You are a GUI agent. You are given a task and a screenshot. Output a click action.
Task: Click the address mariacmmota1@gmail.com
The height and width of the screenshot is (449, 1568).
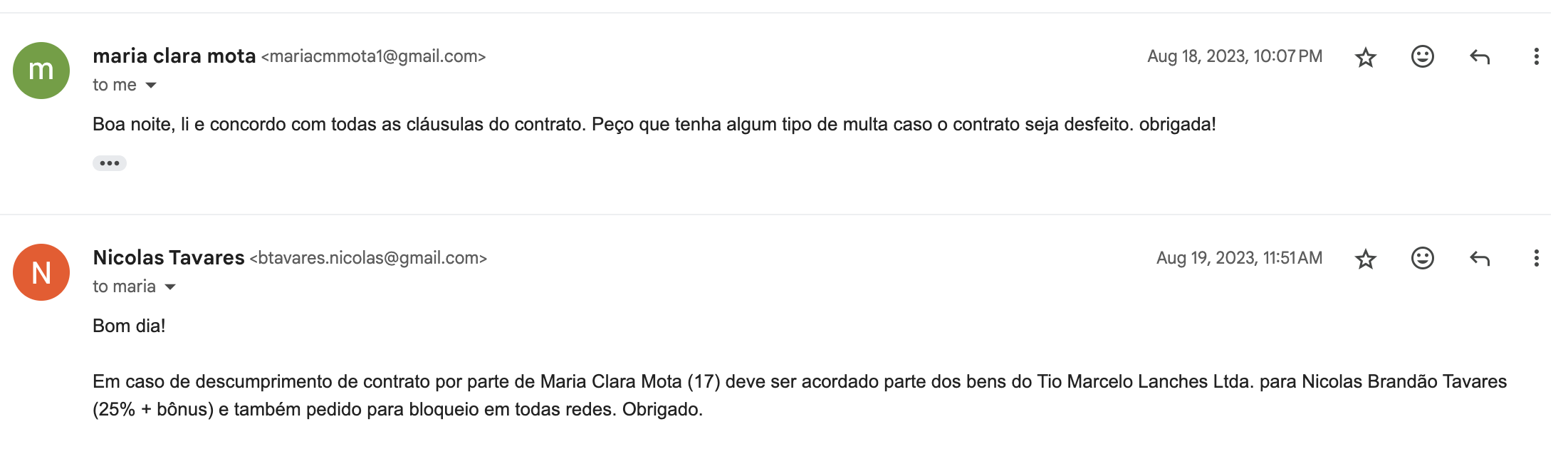point(373,56)
